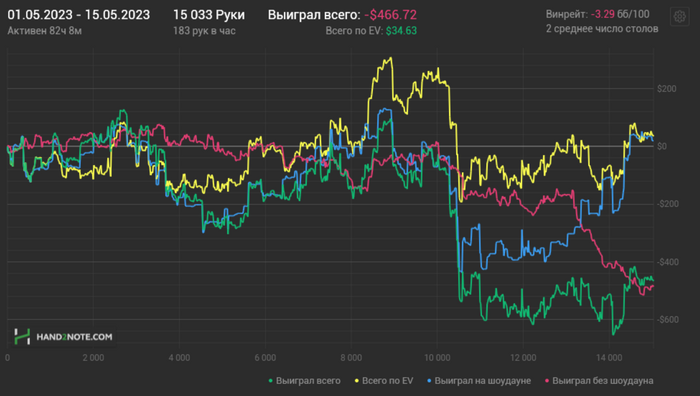Click the -$200 y-axis label
The width and height of the screenshot is (700, 396).
[x=668, y=204]
